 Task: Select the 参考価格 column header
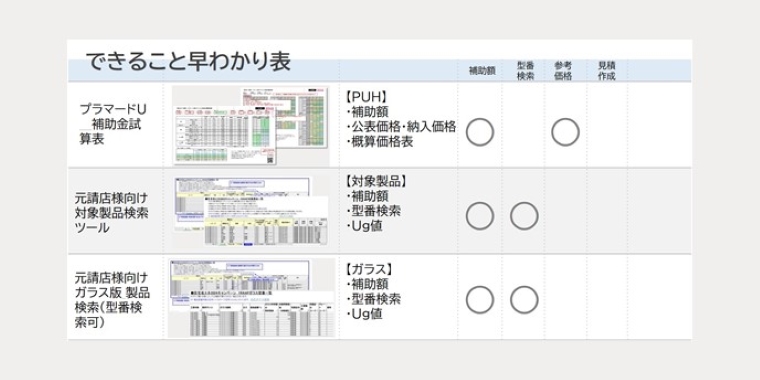(563, 71)
